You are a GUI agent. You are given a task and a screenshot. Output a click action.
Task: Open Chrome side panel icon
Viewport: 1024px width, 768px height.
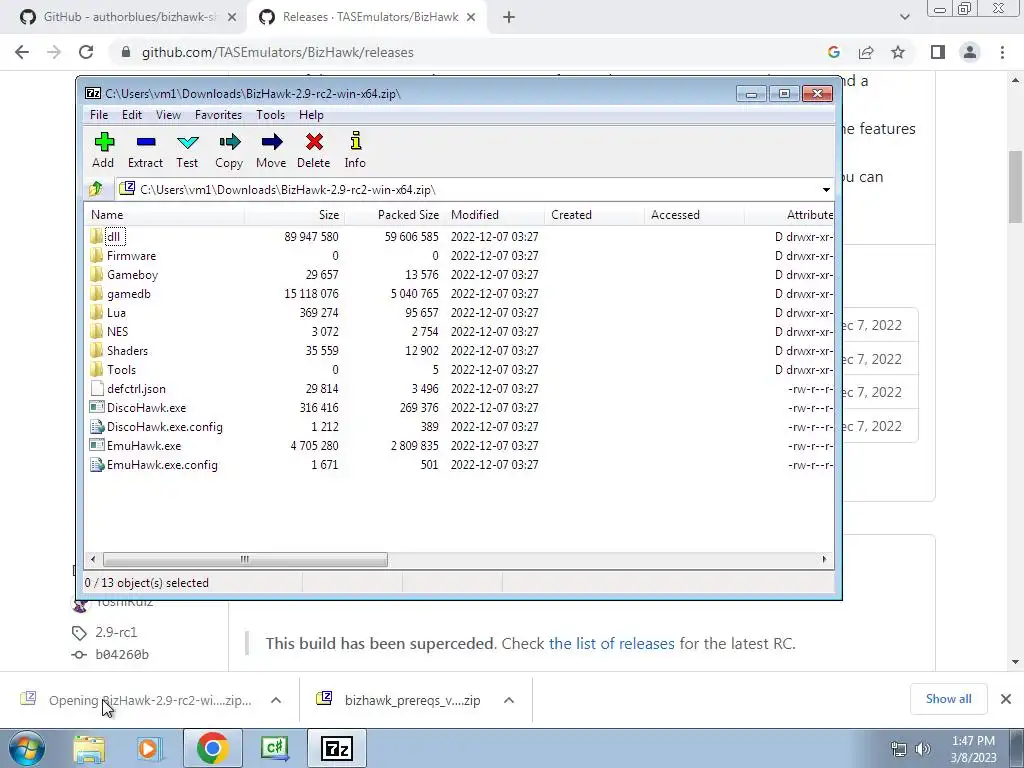[938, 52]
